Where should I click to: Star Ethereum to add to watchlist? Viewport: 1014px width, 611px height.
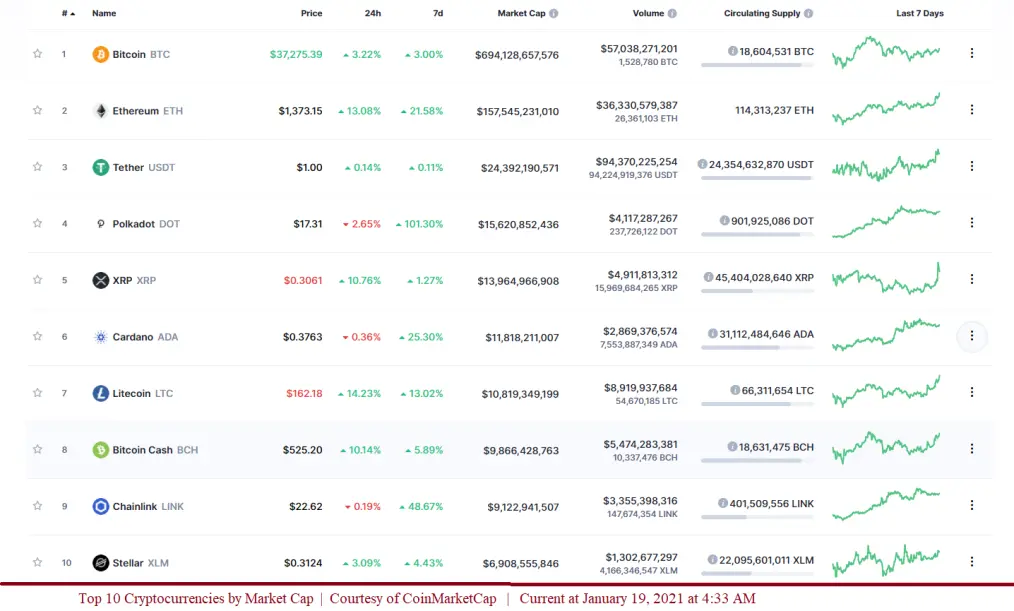[x=38, y=110]
